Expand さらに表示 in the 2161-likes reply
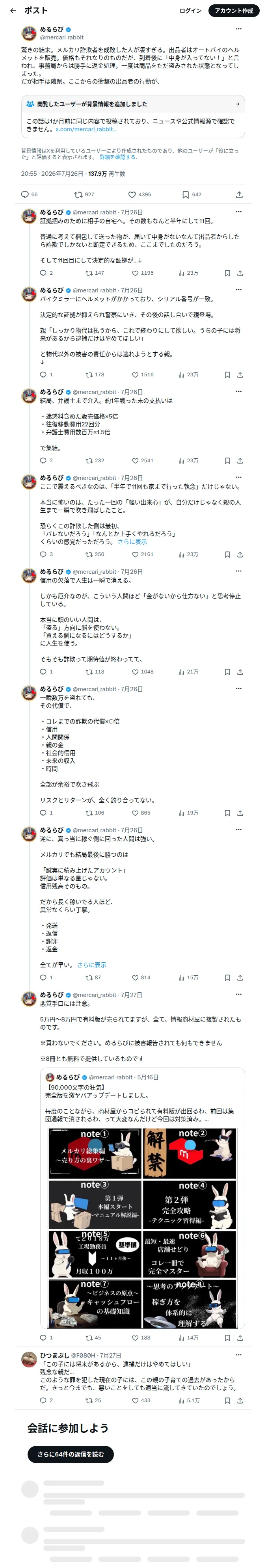Viewport: 266px width, 1568px height. click(x=132, y=542)
